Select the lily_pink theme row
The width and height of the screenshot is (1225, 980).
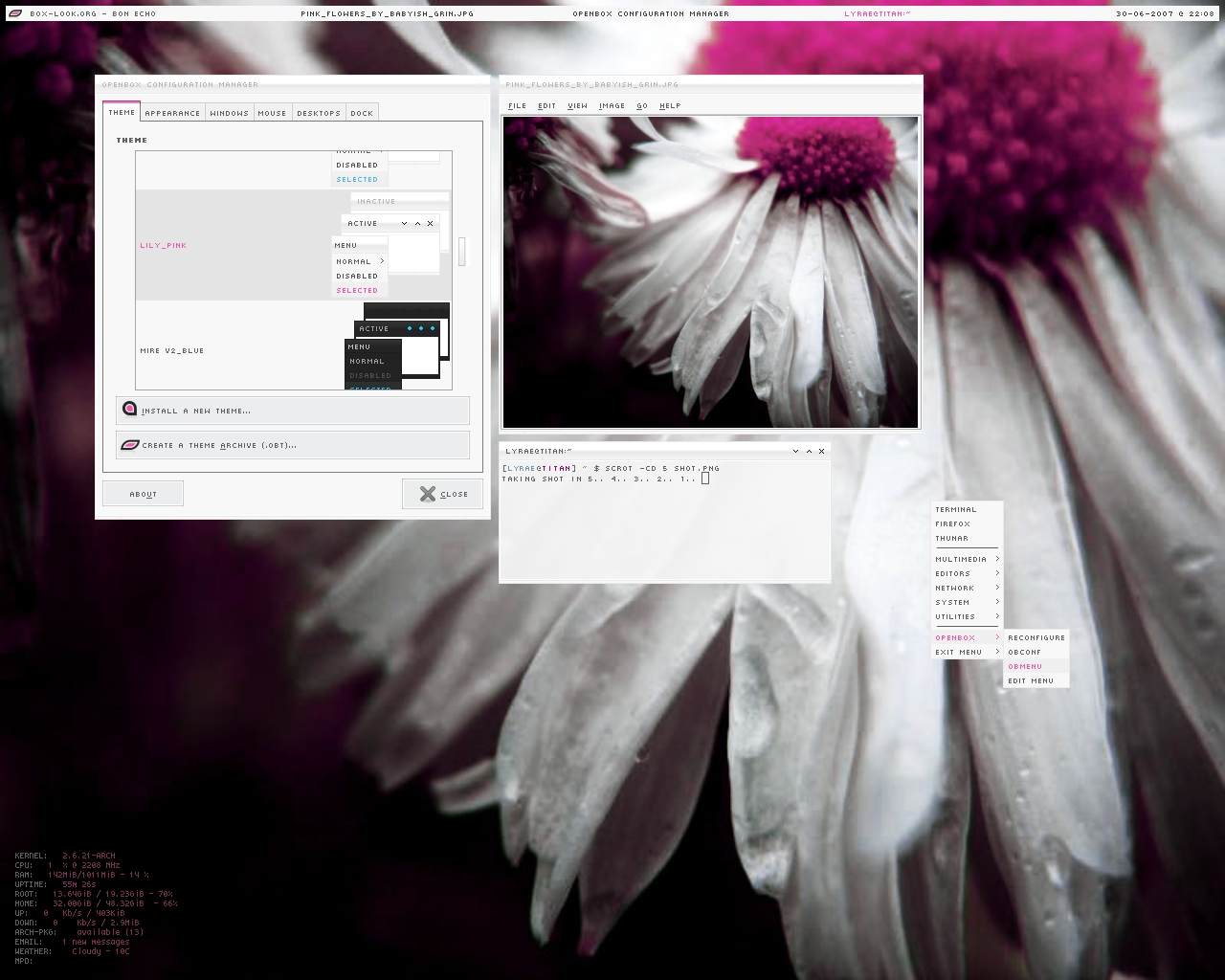coord(293,245)
